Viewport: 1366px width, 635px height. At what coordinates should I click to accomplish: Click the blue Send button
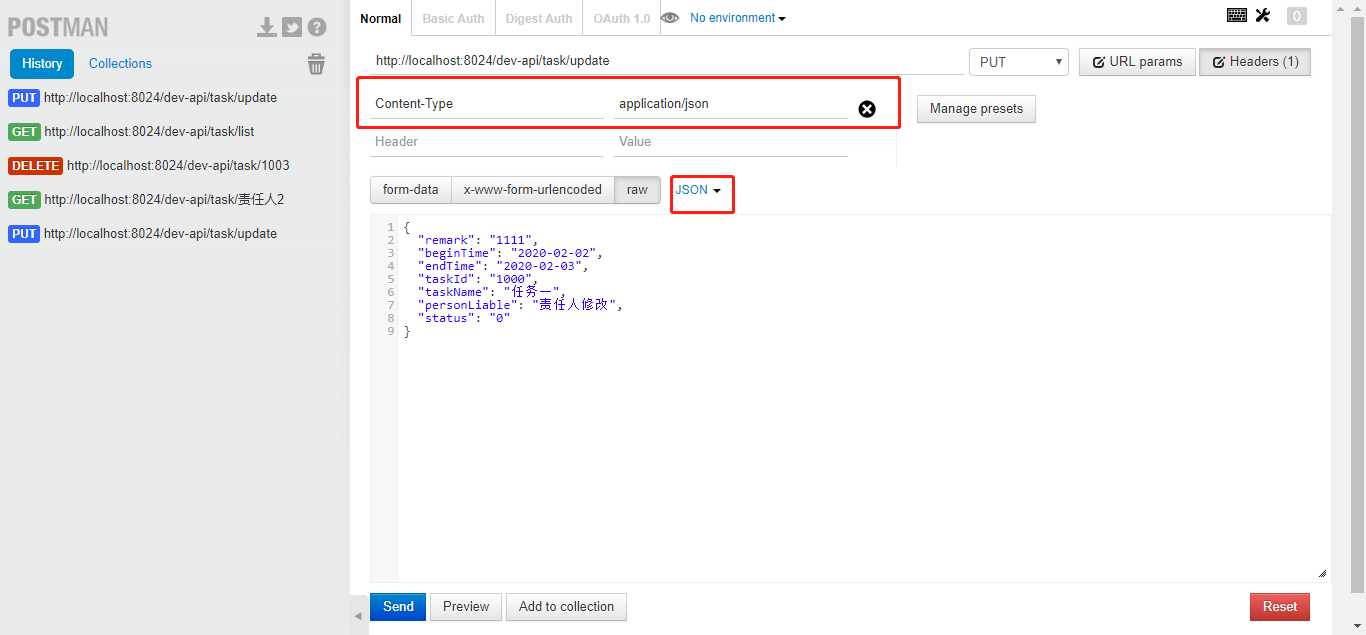coord(398,607)
